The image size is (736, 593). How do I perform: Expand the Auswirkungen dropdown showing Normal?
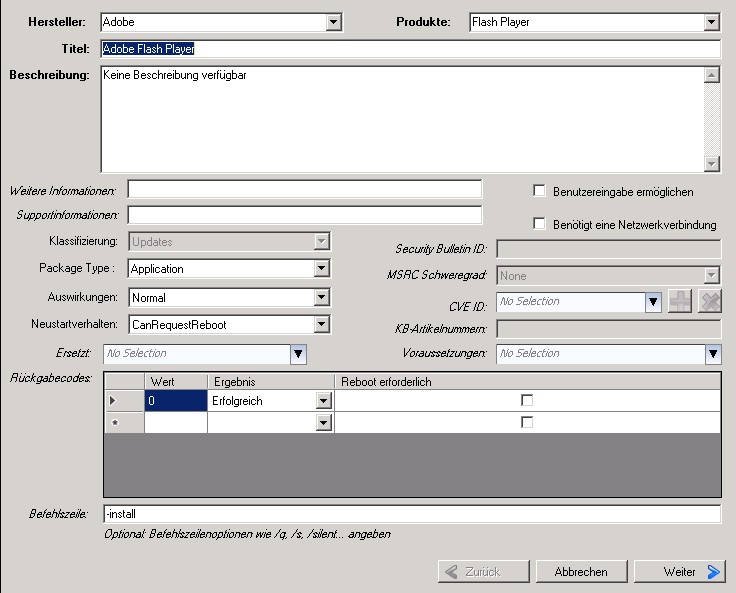322,297
